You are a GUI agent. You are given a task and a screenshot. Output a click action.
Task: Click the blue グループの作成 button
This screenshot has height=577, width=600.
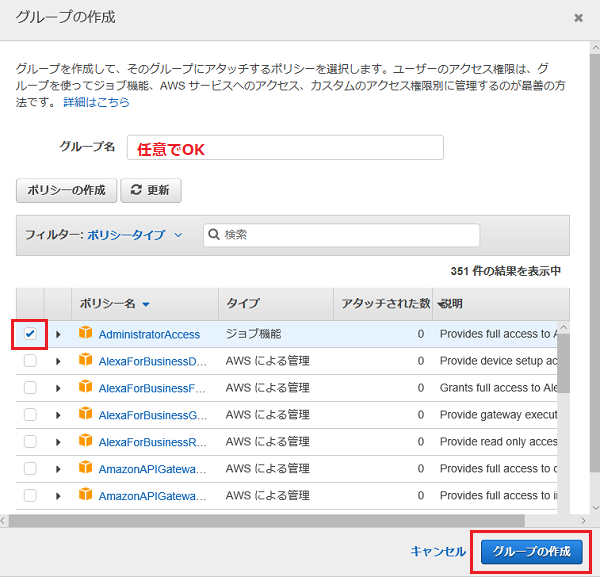click(532, 552)
